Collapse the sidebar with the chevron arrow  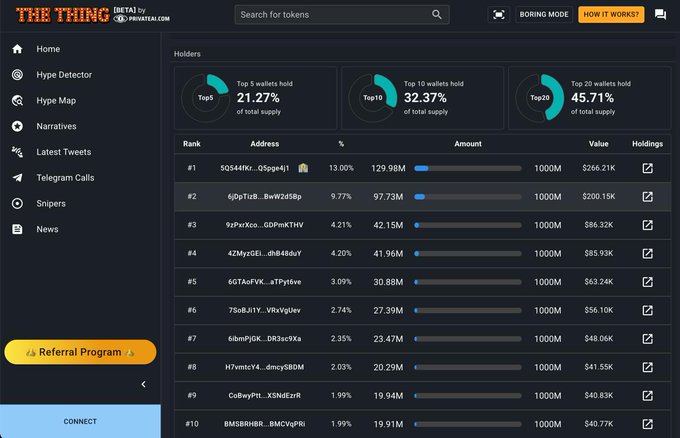[143, 384]
